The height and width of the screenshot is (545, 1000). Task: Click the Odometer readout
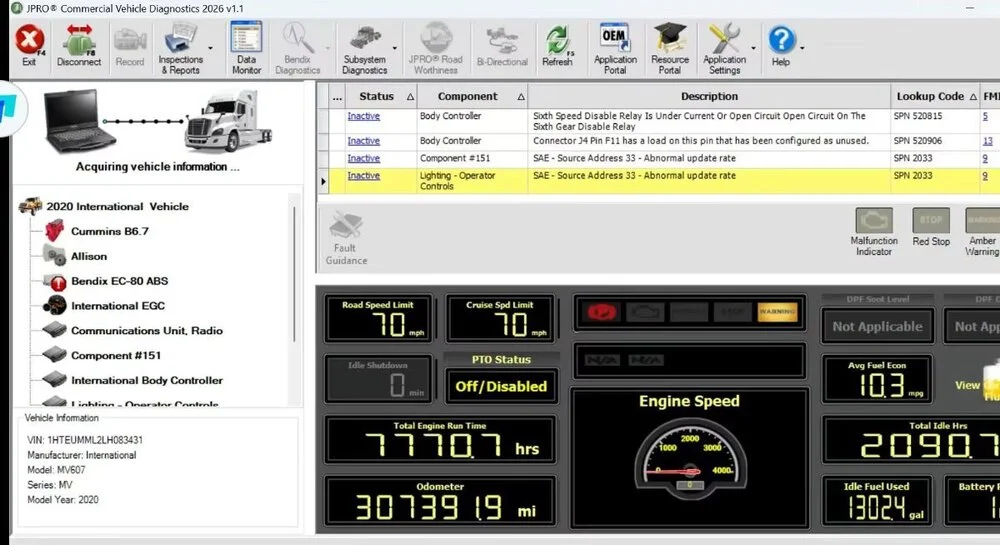[439, 501]
